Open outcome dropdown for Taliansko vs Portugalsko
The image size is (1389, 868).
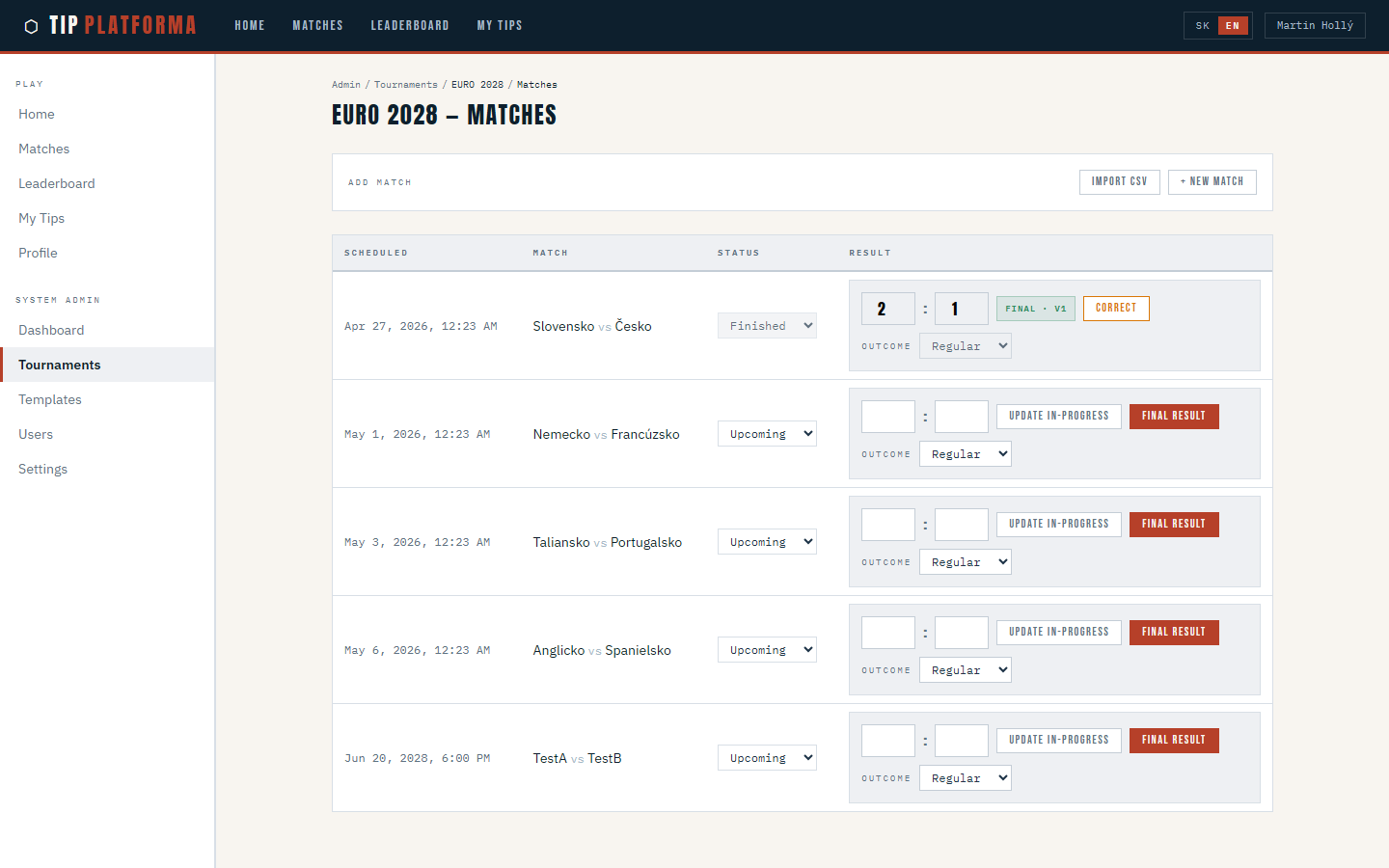[x=965, y=562]
